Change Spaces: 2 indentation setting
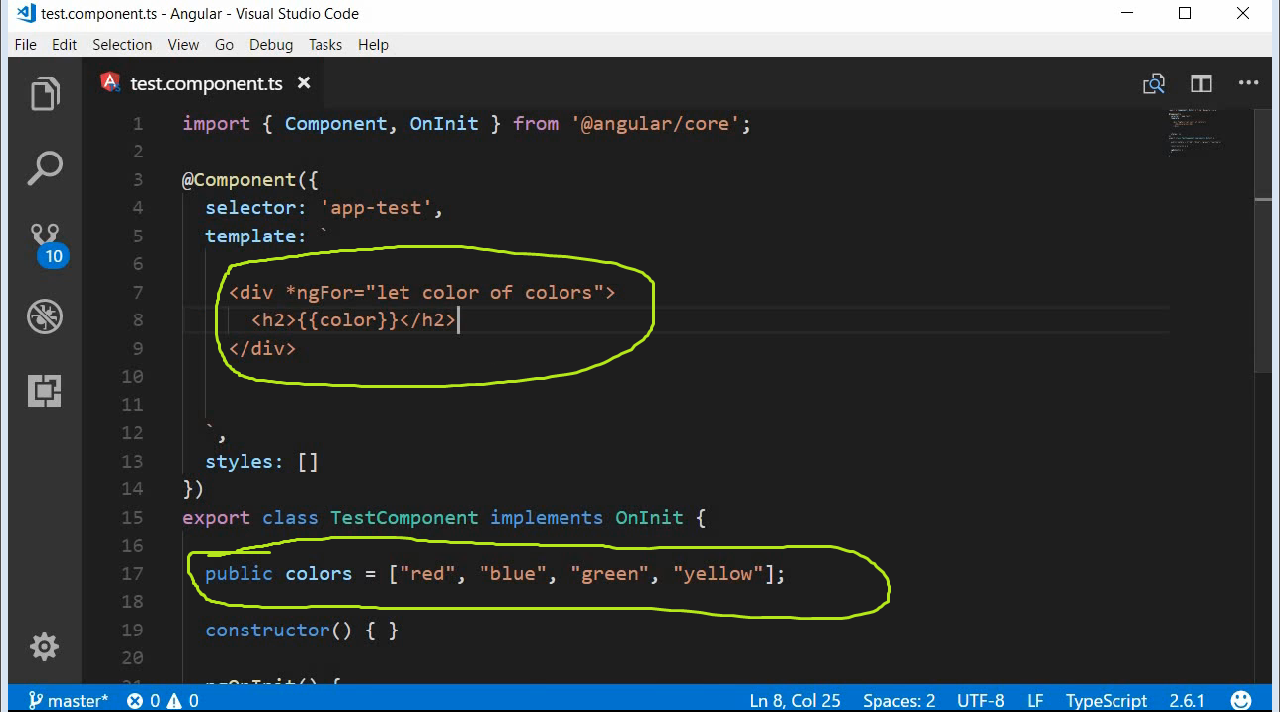Screen dimensions: 1280x712 [898, 700]
